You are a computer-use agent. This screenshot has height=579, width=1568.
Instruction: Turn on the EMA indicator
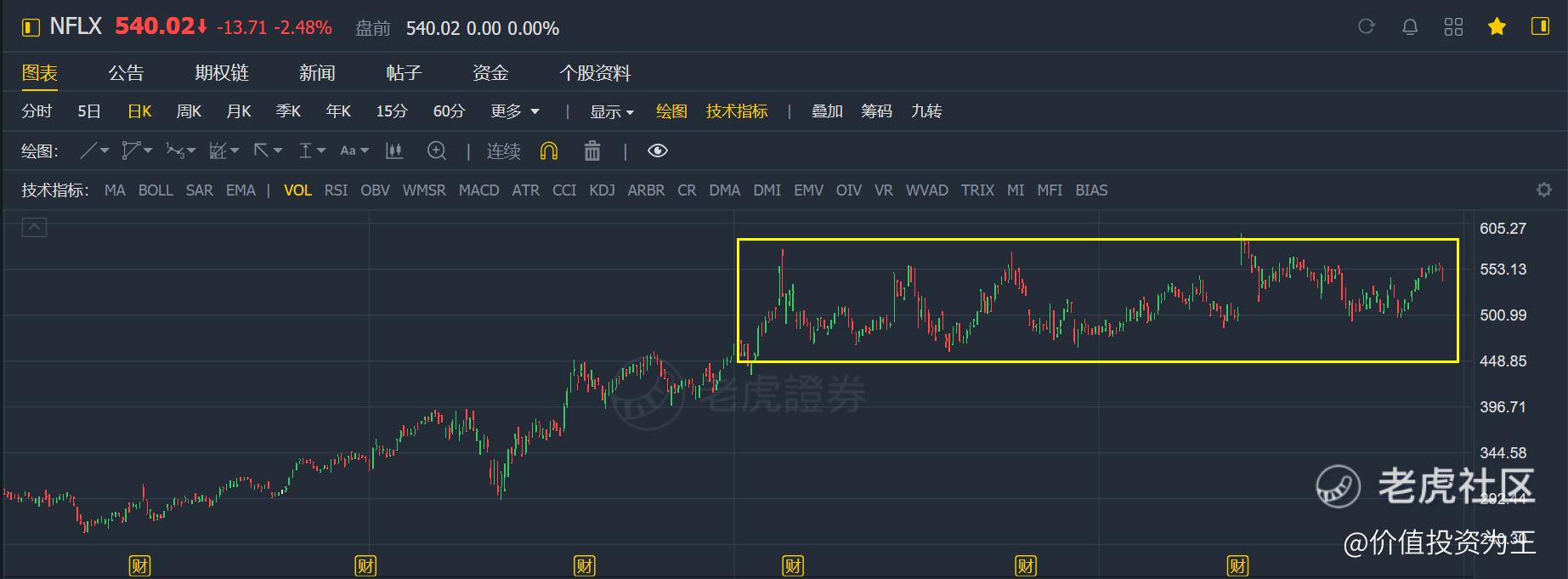click(x=241, y=190)
